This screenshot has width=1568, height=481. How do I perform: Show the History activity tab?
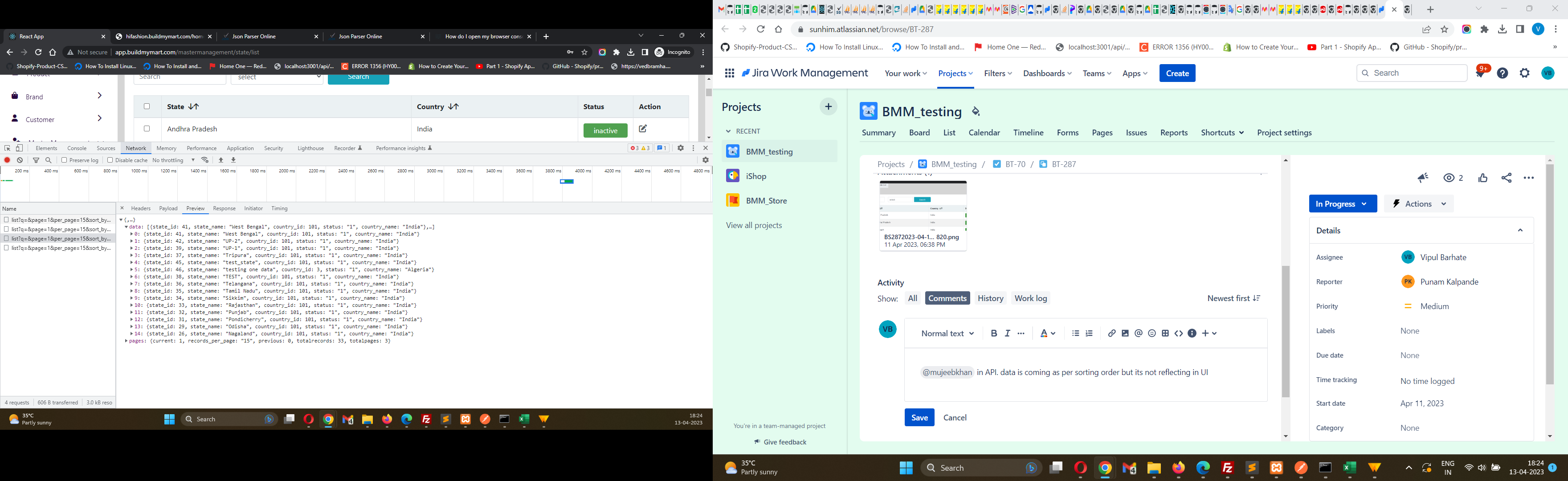pyautogui.click(x=990, y=298)
